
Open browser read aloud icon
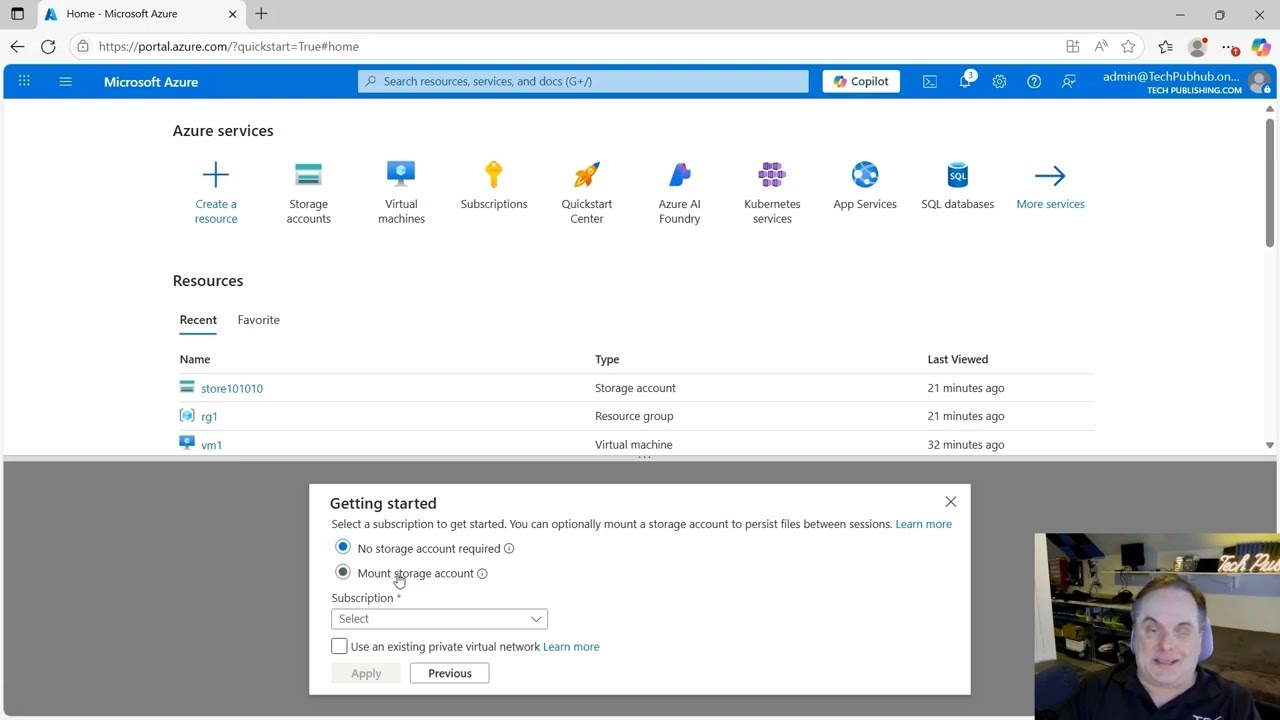point(1101,46)
